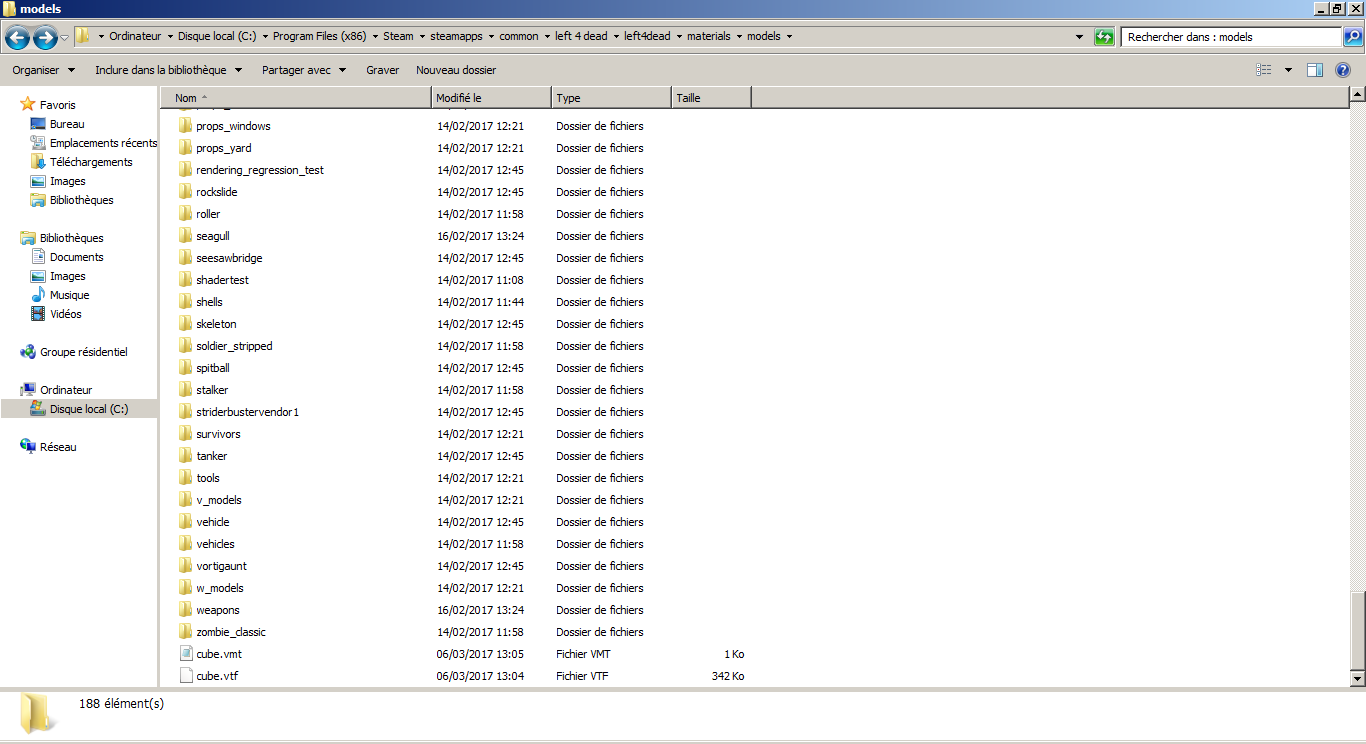
Task: Click the Musique note icon in sidebar
Action: (38, 295)
